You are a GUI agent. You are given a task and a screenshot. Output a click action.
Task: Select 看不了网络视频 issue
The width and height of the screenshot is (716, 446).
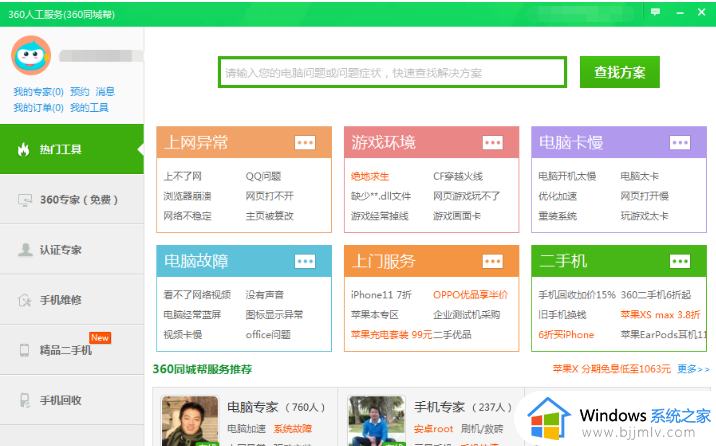pos(197,295)
